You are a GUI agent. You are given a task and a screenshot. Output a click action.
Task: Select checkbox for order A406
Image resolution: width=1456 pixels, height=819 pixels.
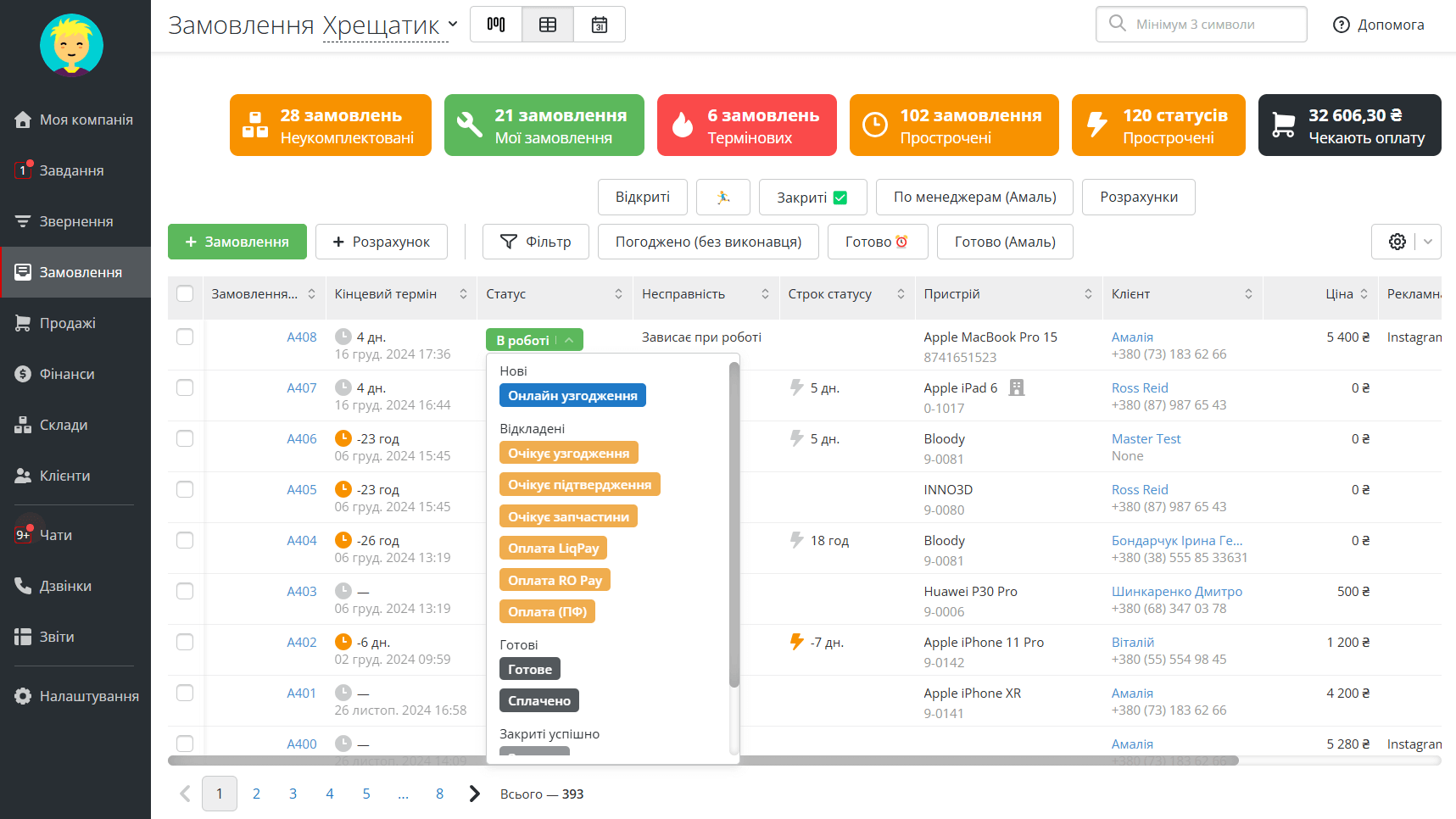(185, 438)
